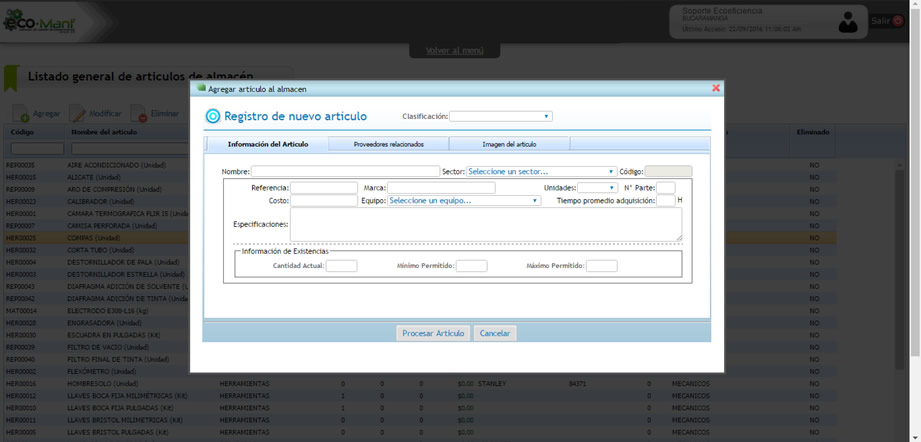Screen dimensions: 921x442
Task: Click the Marca input field
Action: coord(441,188)
